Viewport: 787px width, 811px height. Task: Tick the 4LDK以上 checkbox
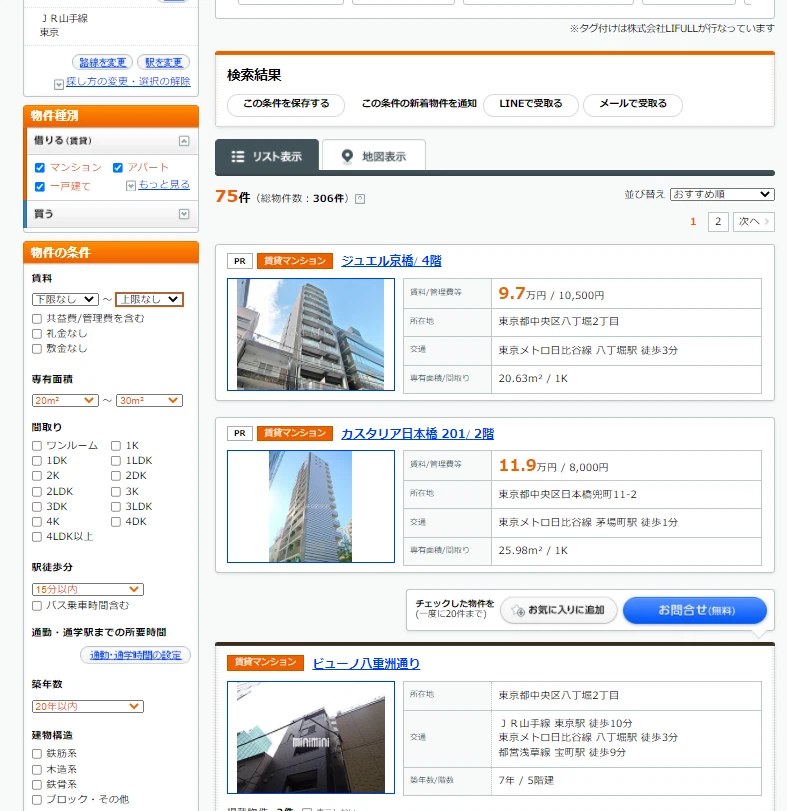pos(37,537)
